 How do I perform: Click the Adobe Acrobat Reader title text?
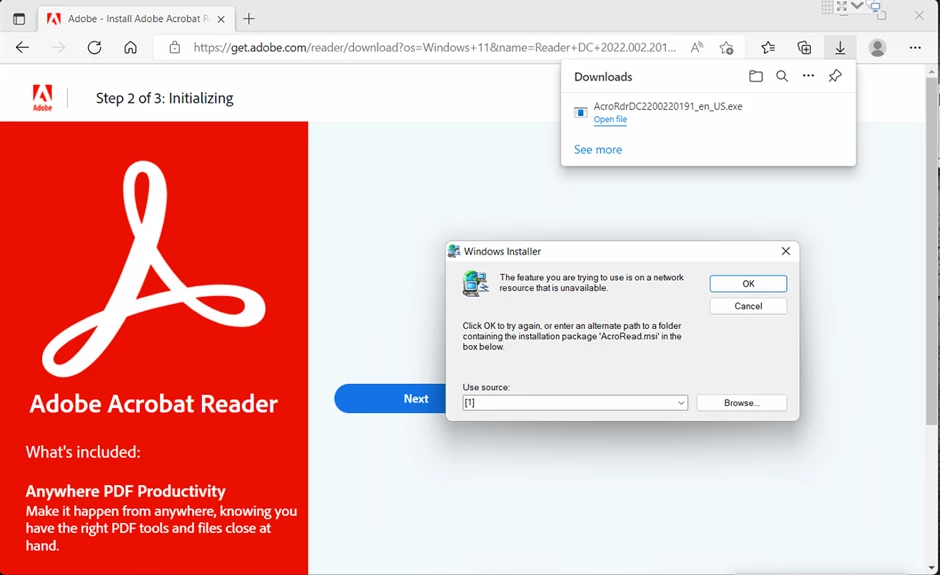click(x=153, y=404)
